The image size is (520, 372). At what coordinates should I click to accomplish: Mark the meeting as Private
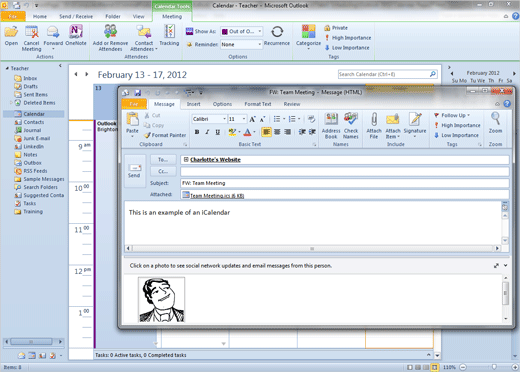click(336, 28)
